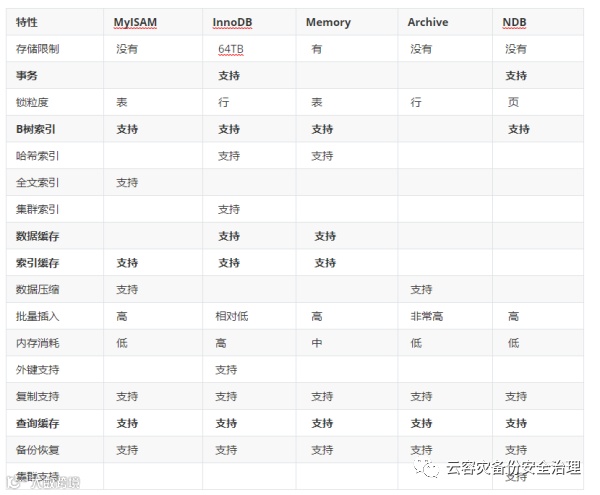The height and width of the screenshot is (495, 600).
Task: Select the 锁粒度 row label
Action: click(x=32, y=103)
